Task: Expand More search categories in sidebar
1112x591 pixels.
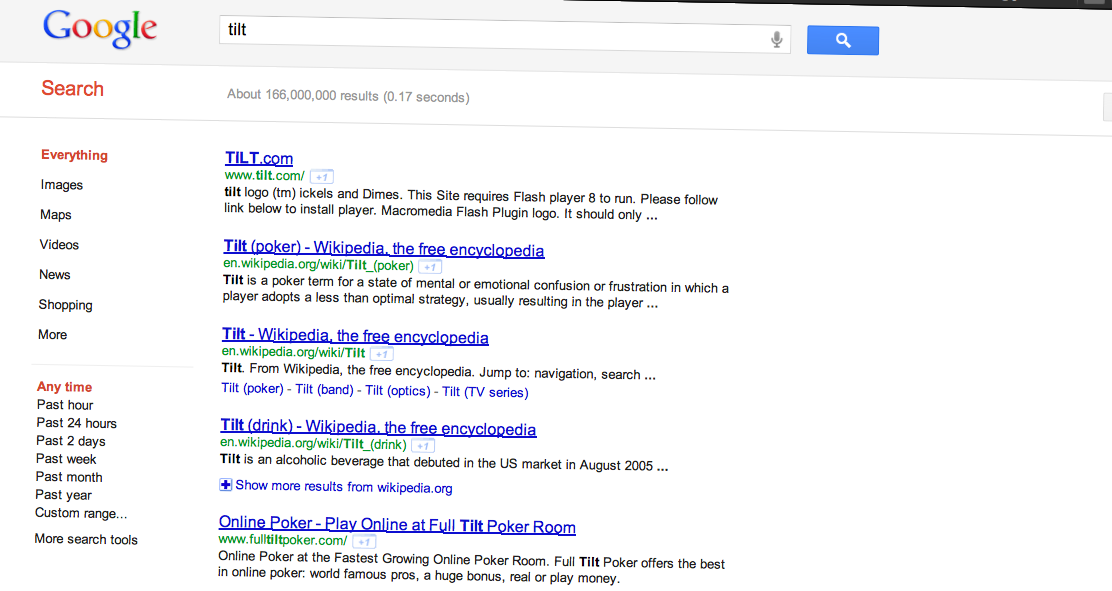Action: tap(53, 335)
